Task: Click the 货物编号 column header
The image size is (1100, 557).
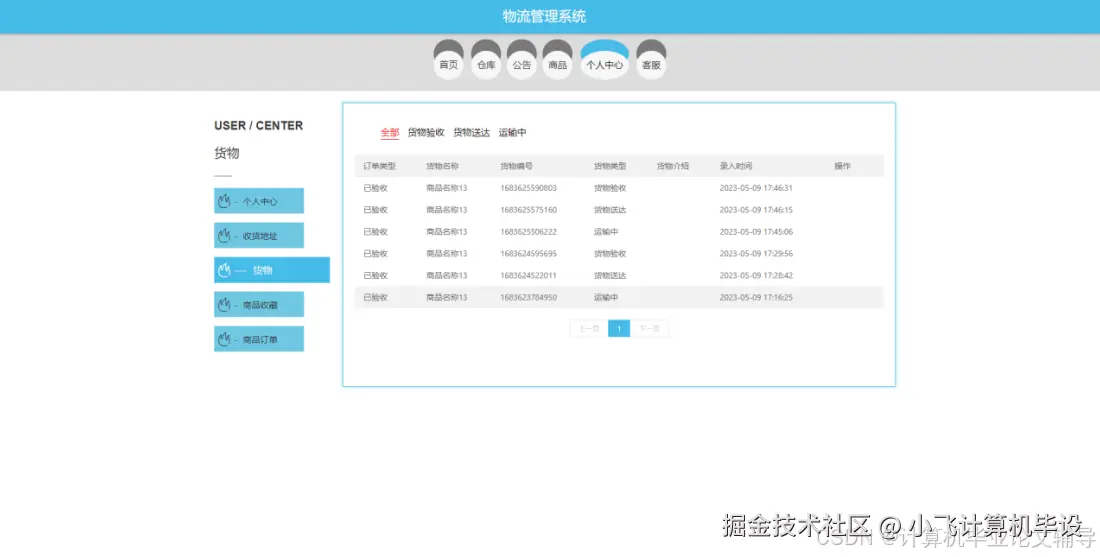Action: coord(516,166)
